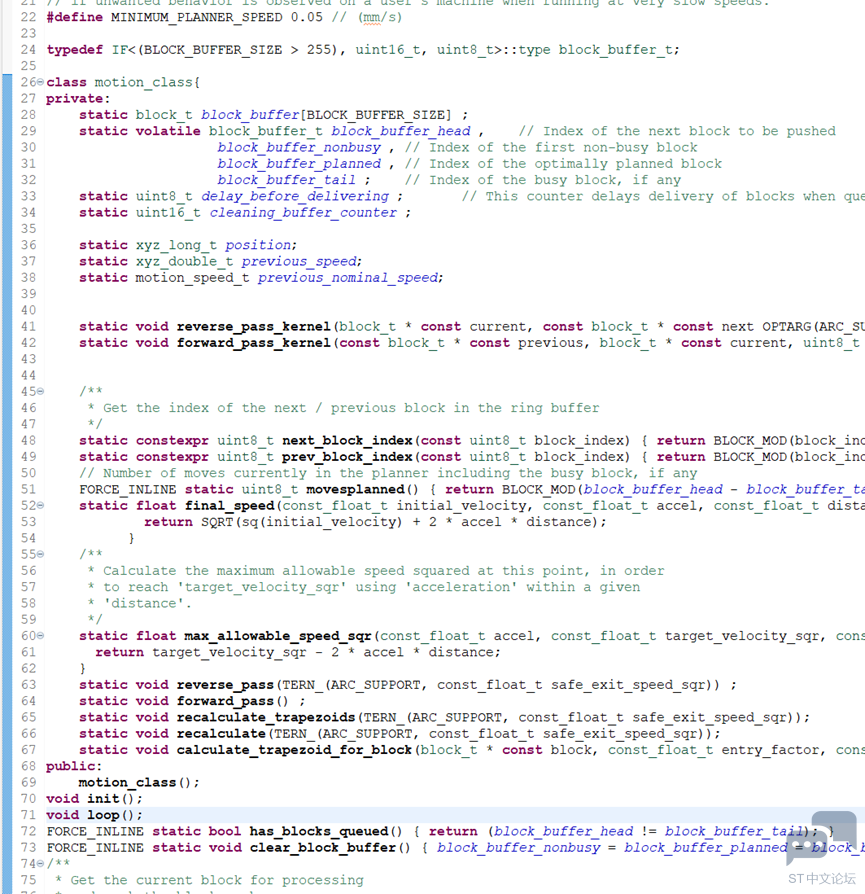Click the block_buffer_t typedef name on line 24

click(615, 50)
